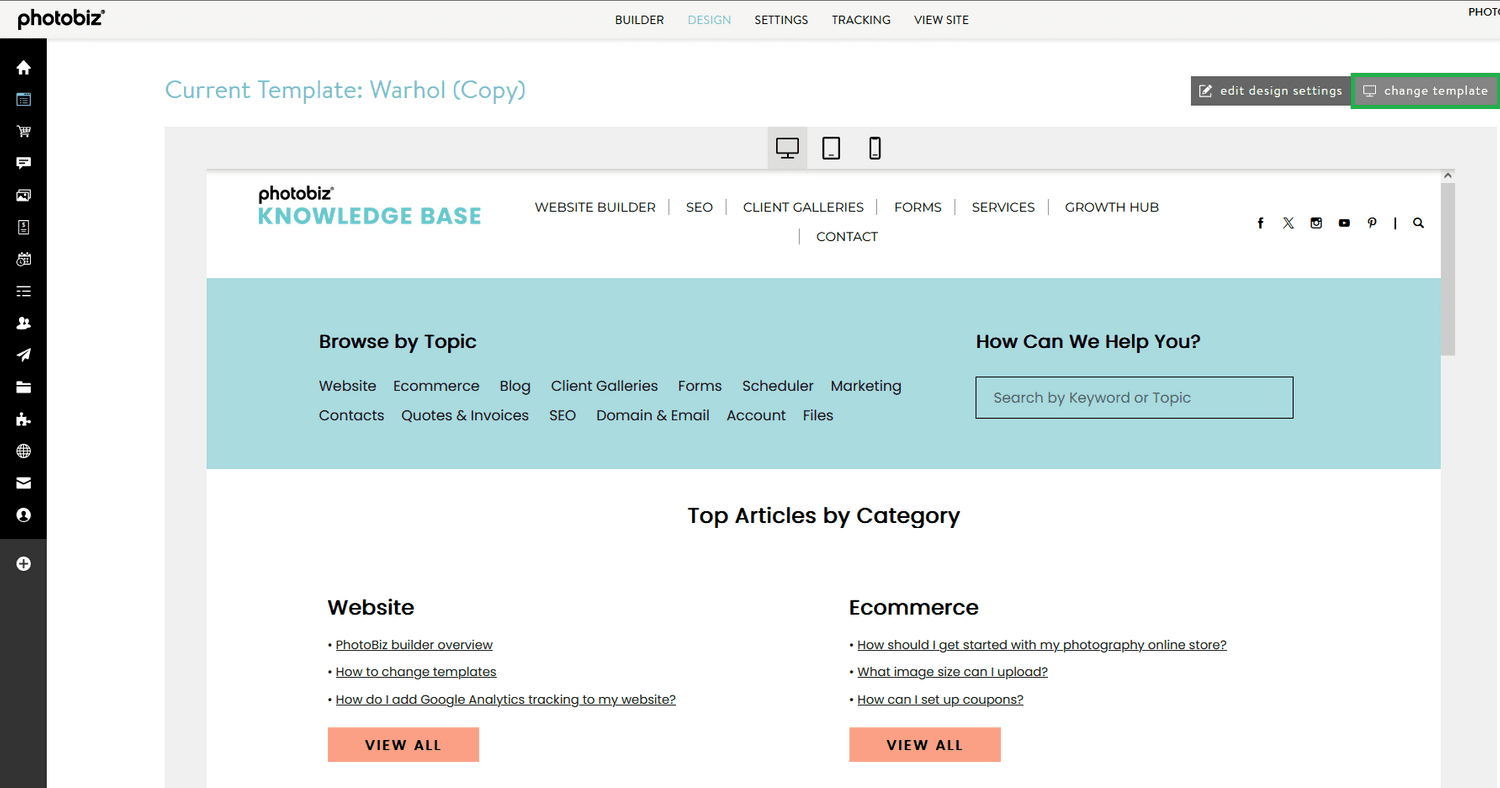This screenshot has height=788, width=1500.
Task: Open the contacts people icon
Action: (23, 323)
